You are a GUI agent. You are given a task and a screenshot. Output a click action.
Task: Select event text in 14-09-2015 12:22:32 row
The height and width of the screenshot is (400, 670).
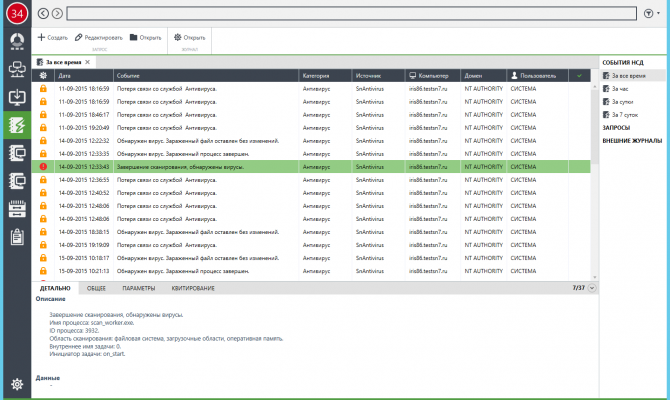(198, 141)
